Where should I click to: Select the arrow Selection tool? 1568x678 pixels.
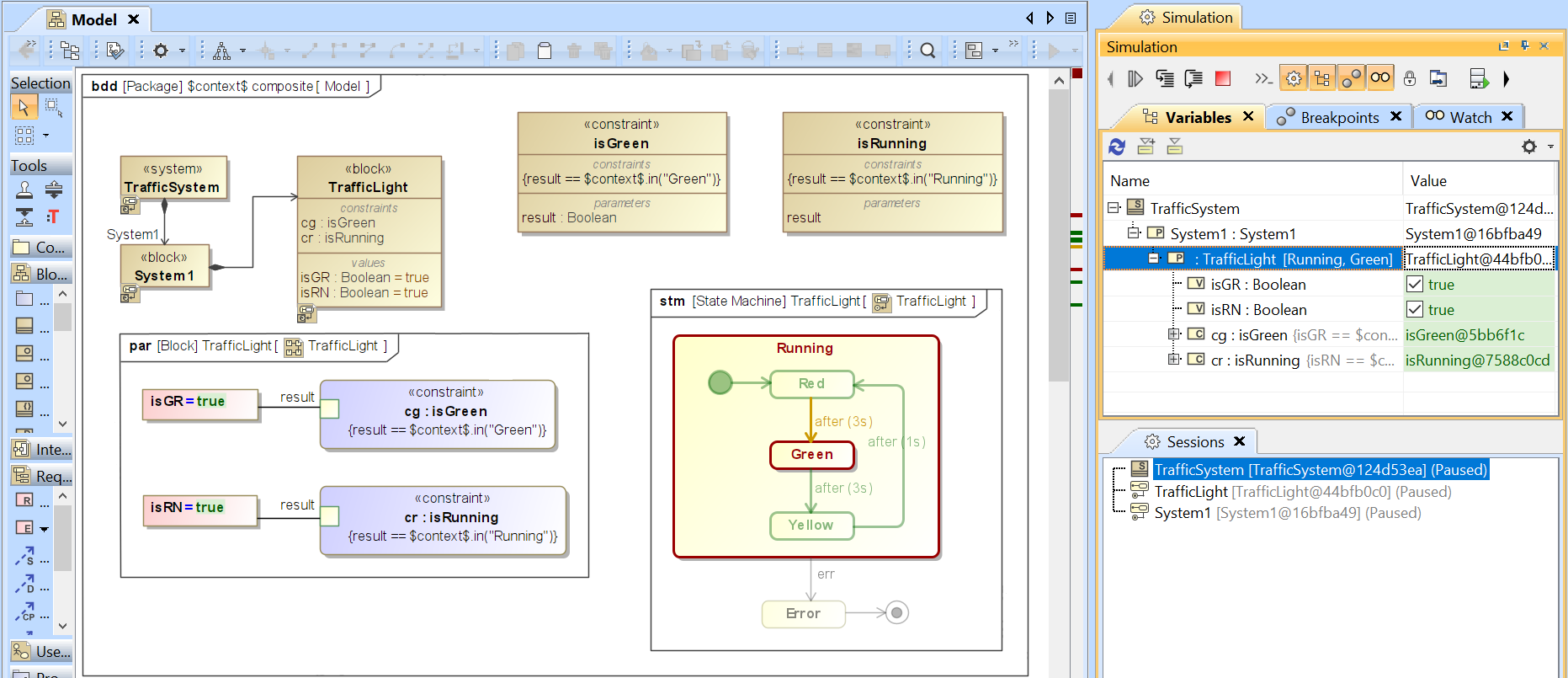(24, 107)
